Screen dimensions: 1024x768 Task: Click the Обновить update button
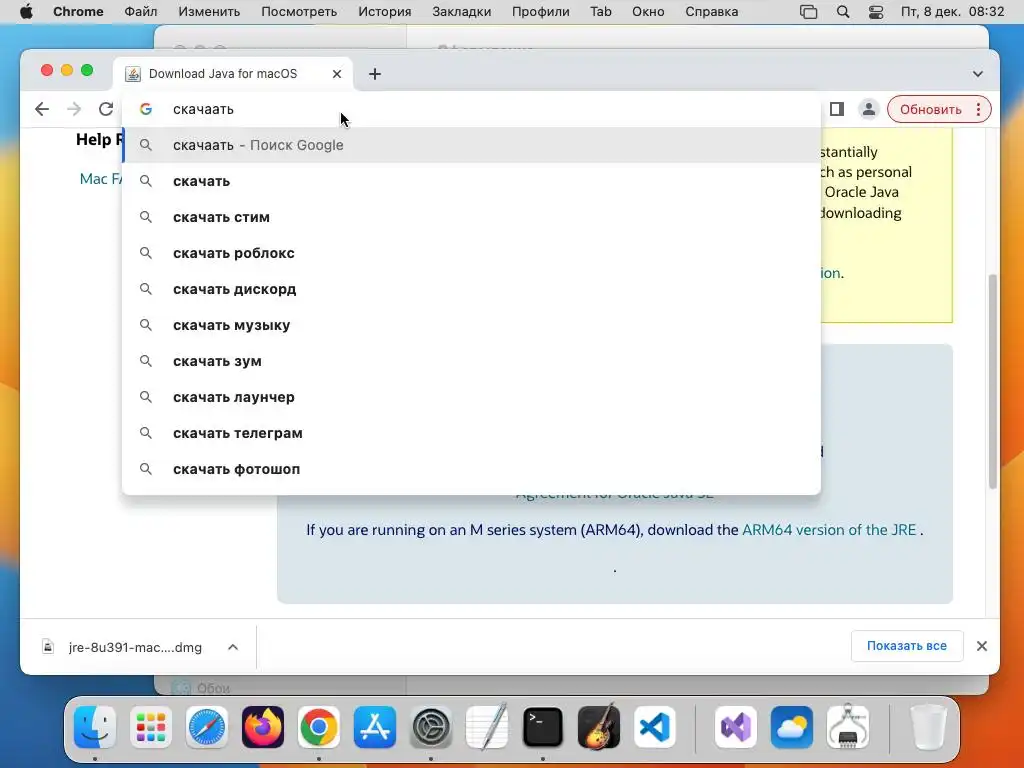click(931, 109)
